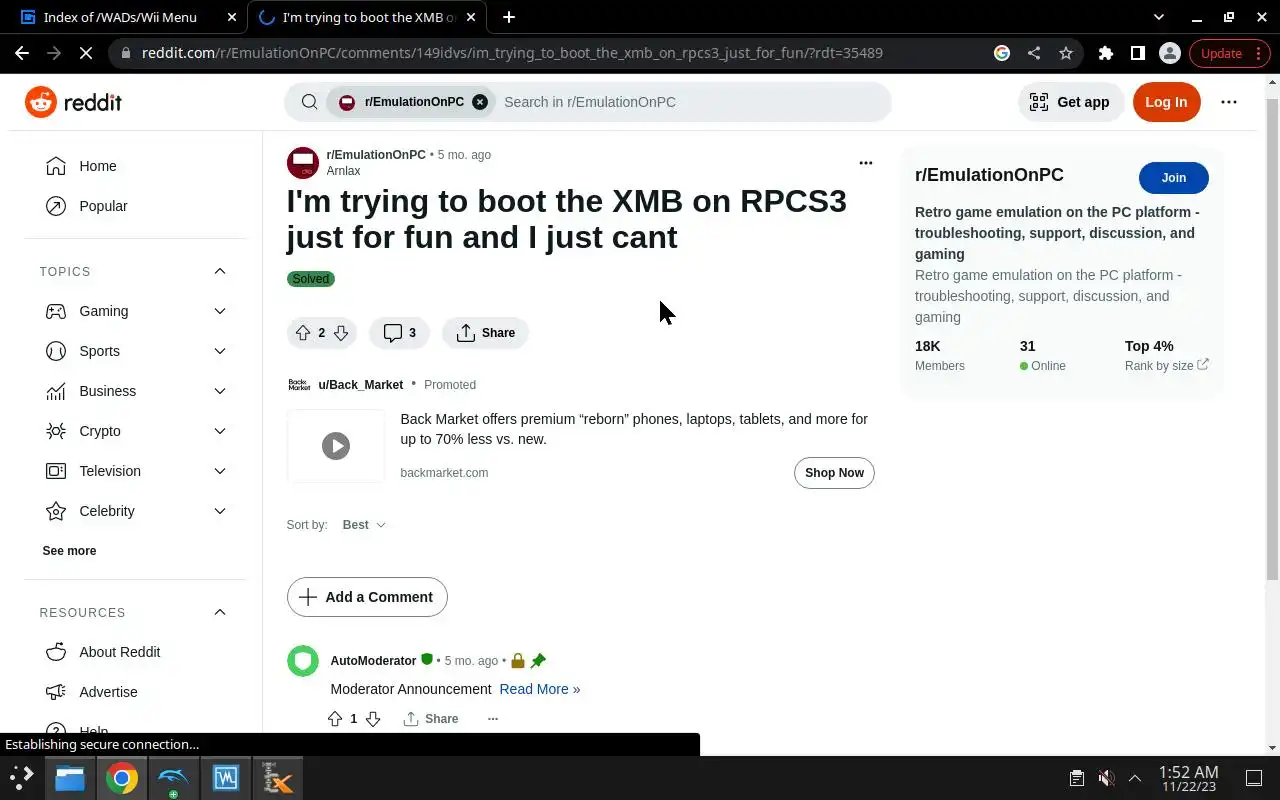Click Add a Comment button

[367, 597]
